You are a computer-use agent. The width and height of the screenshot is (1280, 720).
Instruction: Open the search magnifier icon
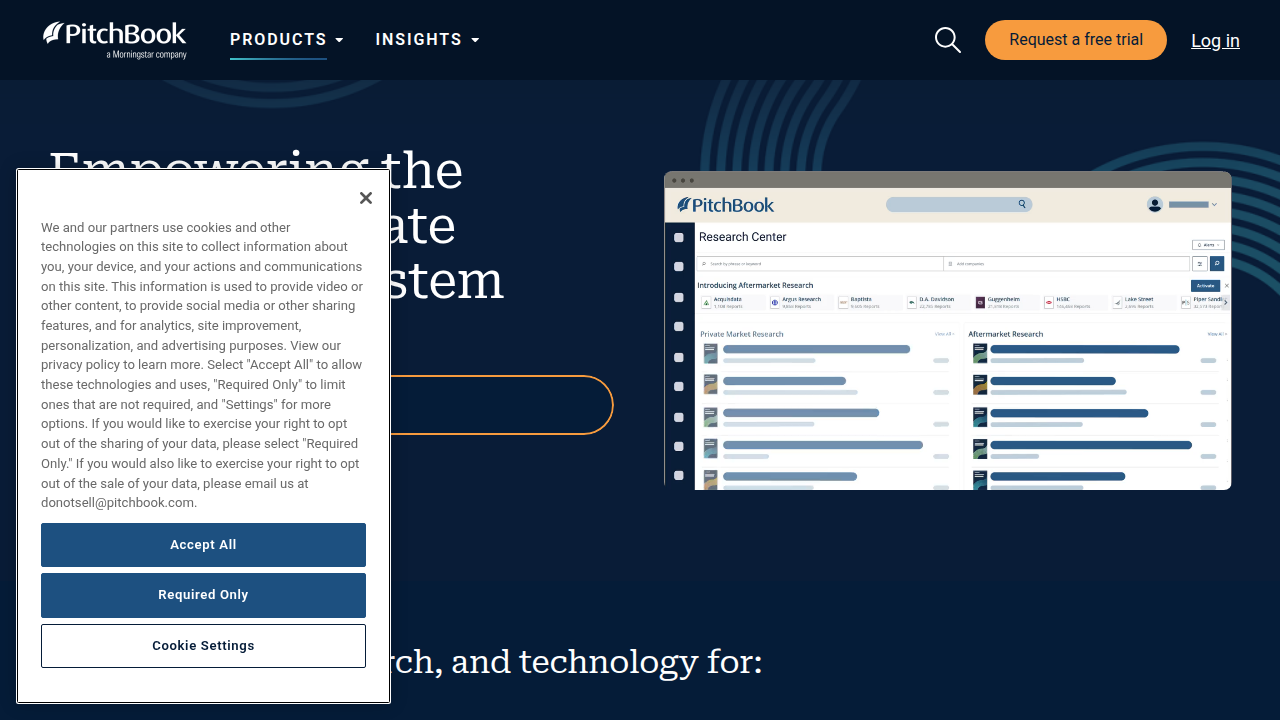tap(947, 40)
